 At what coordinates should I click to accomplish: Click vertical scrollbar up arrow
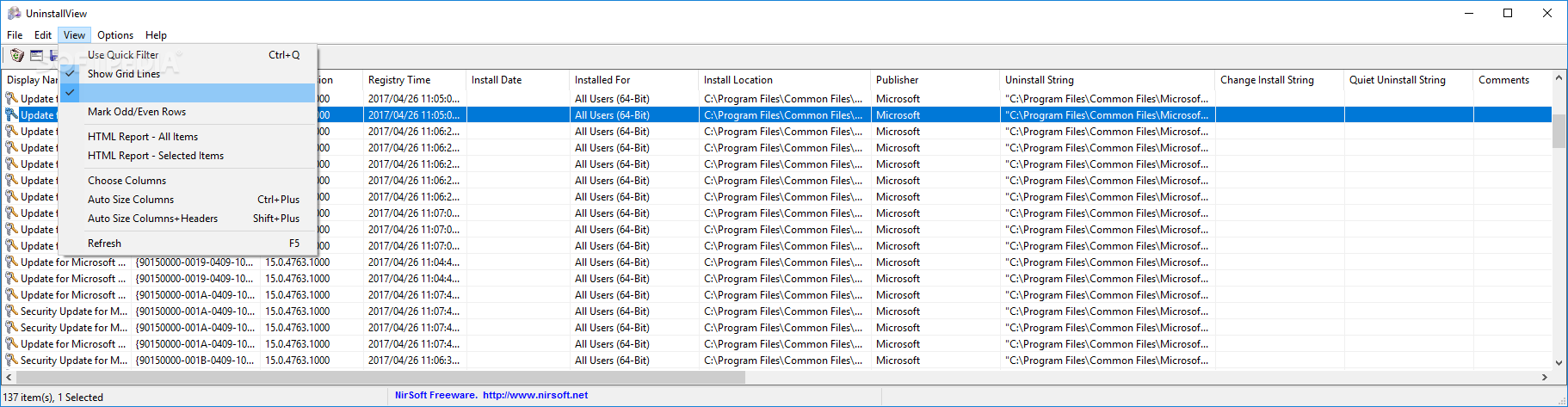pyautogui.click(x=1559, y=78)
